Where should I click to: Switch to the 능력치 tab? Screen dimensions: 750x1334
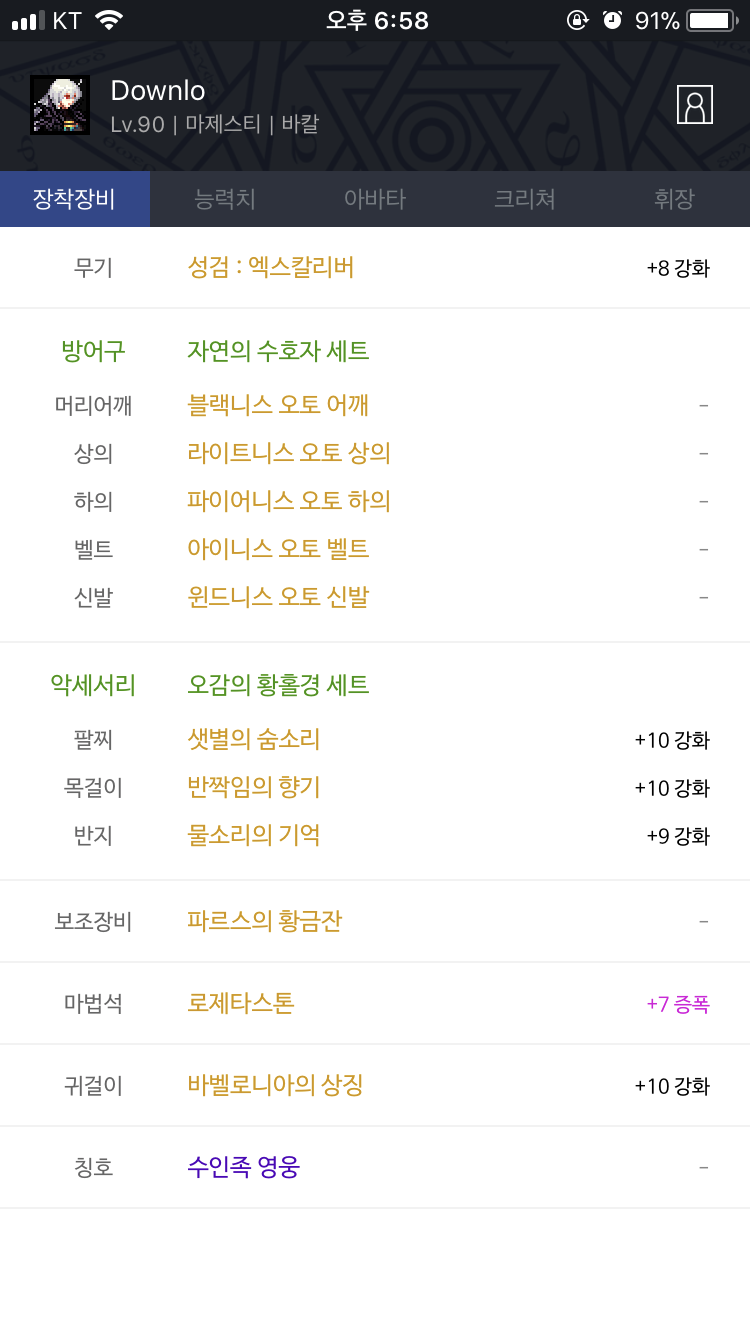click(225, 199)
